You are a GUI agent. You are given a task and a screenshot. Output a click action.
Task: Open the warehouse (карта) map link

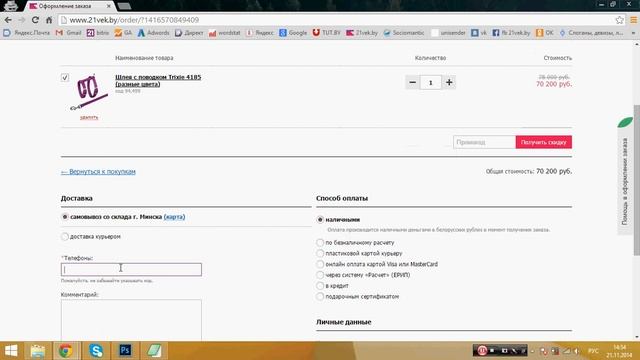click(x=174, y=217)
